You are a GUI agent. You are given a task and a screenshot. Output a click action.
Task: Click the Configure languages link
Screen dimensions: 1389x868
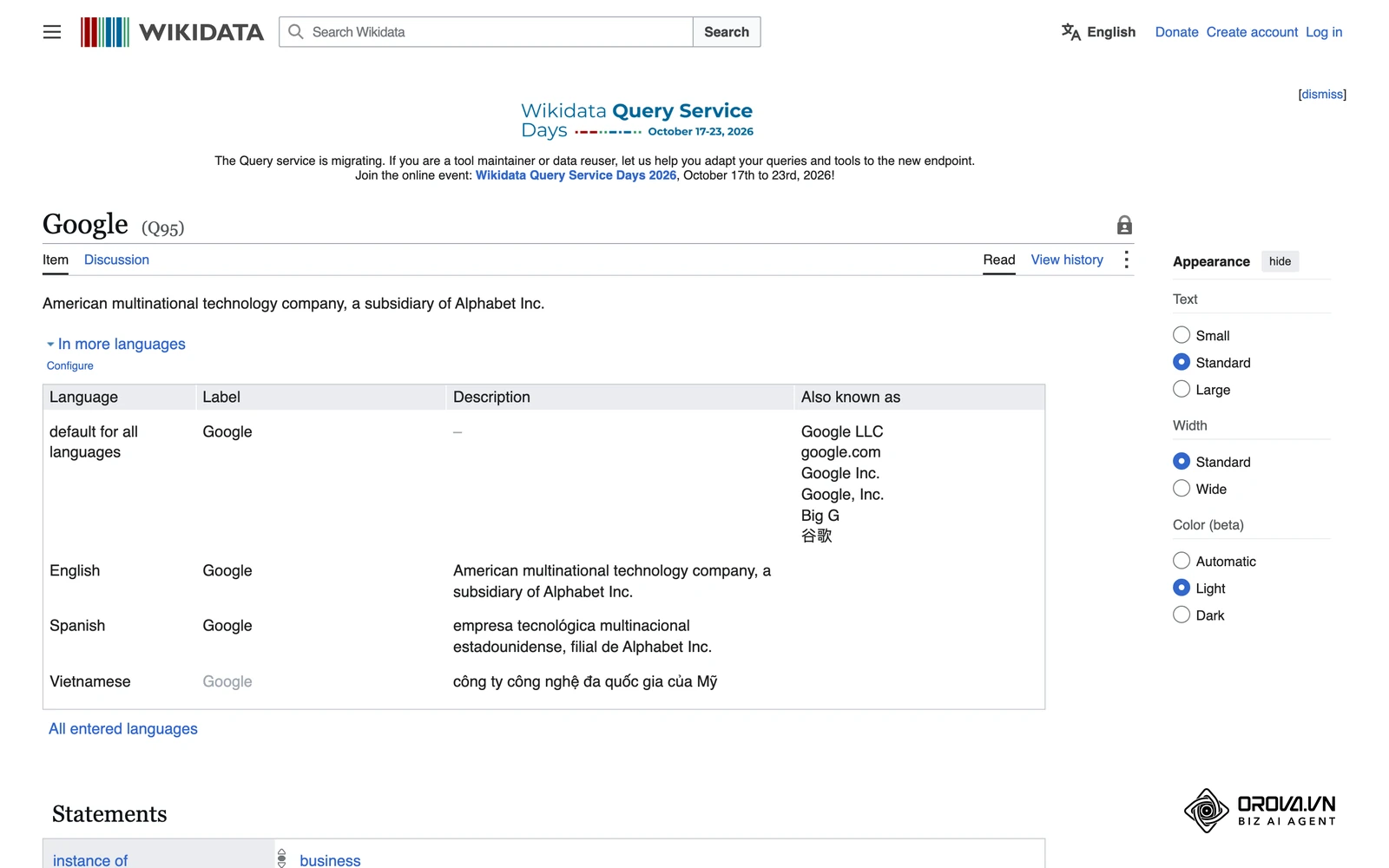(70, 365)
